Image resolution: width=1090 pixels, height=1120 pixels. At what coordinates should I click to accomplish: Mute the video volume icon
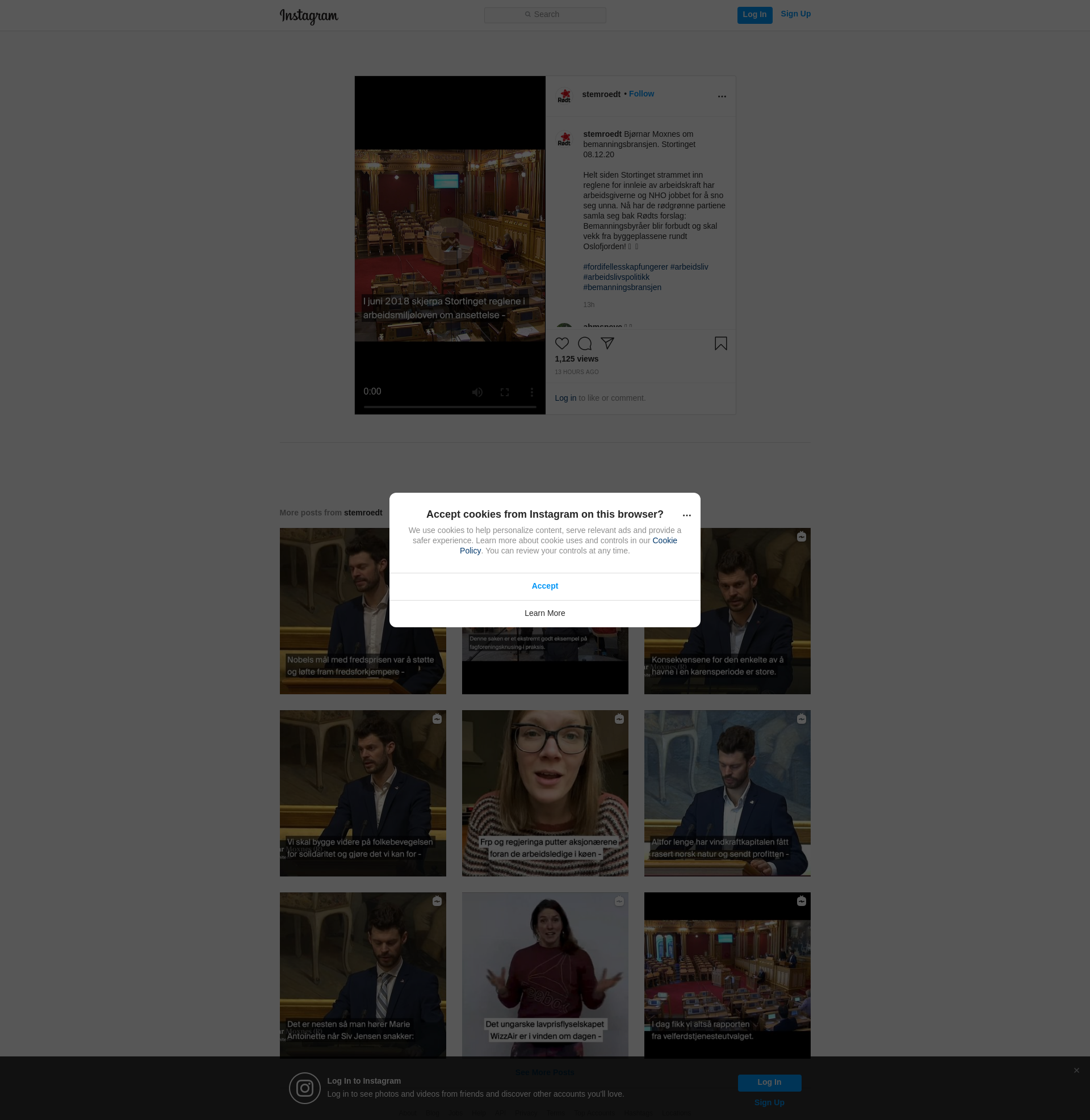point(477,392)
